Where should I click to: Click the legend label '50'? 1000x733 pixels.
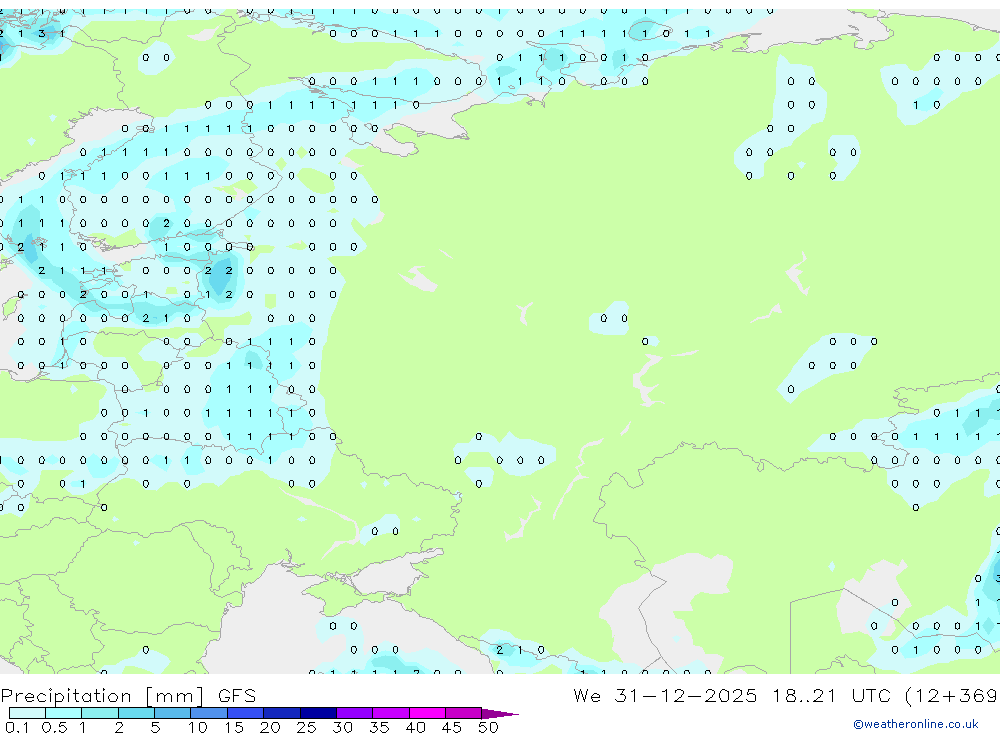coord(488,727)
